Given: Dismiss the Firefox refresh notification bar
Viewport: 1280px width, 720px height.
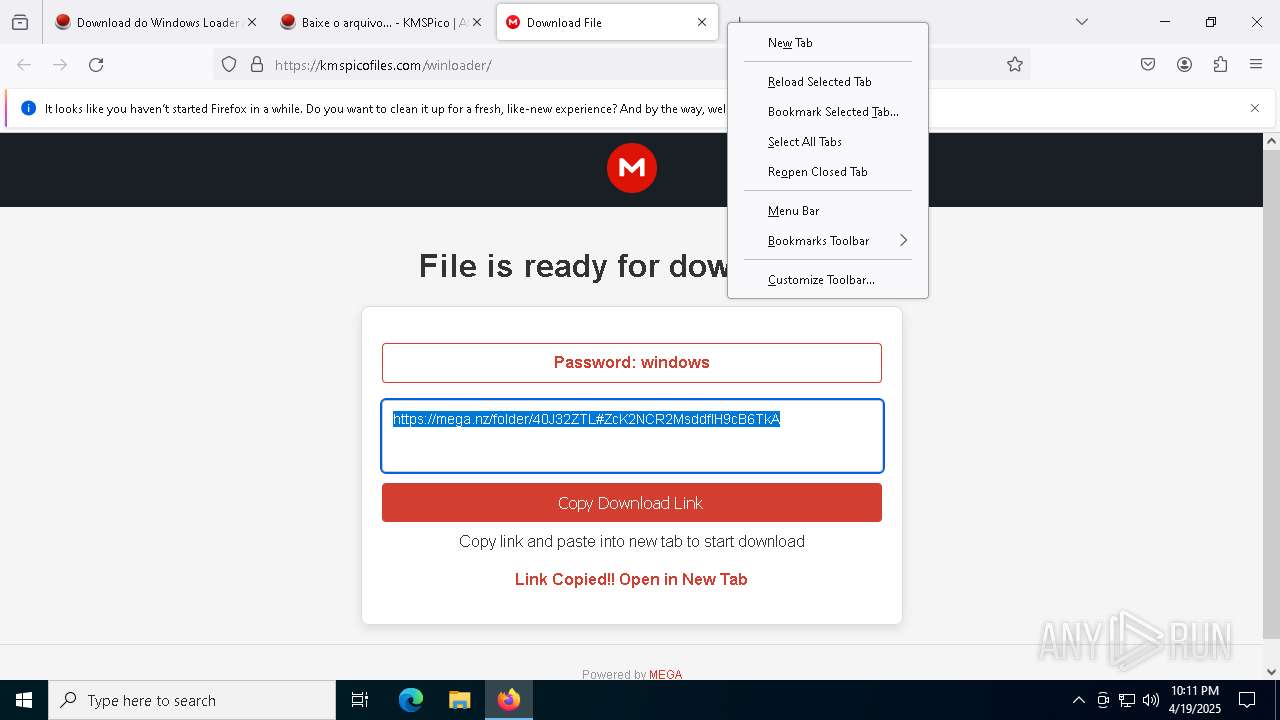Looking at the screenshot, I should (1255, 108).
